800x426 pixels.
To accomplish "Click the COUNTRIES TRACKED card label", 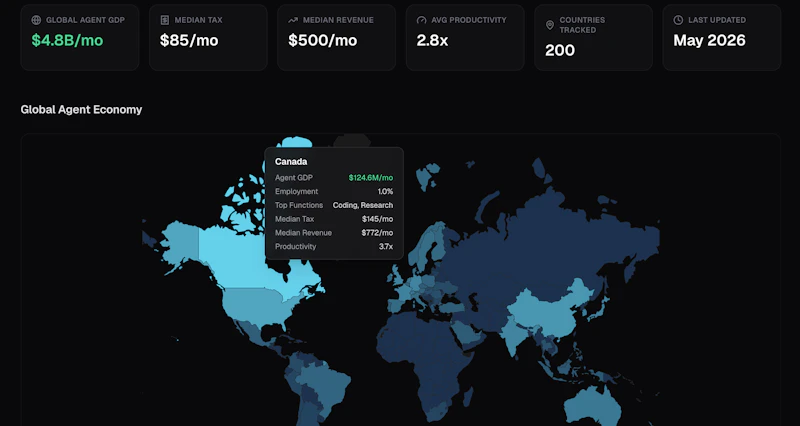I will coord(582,25).
